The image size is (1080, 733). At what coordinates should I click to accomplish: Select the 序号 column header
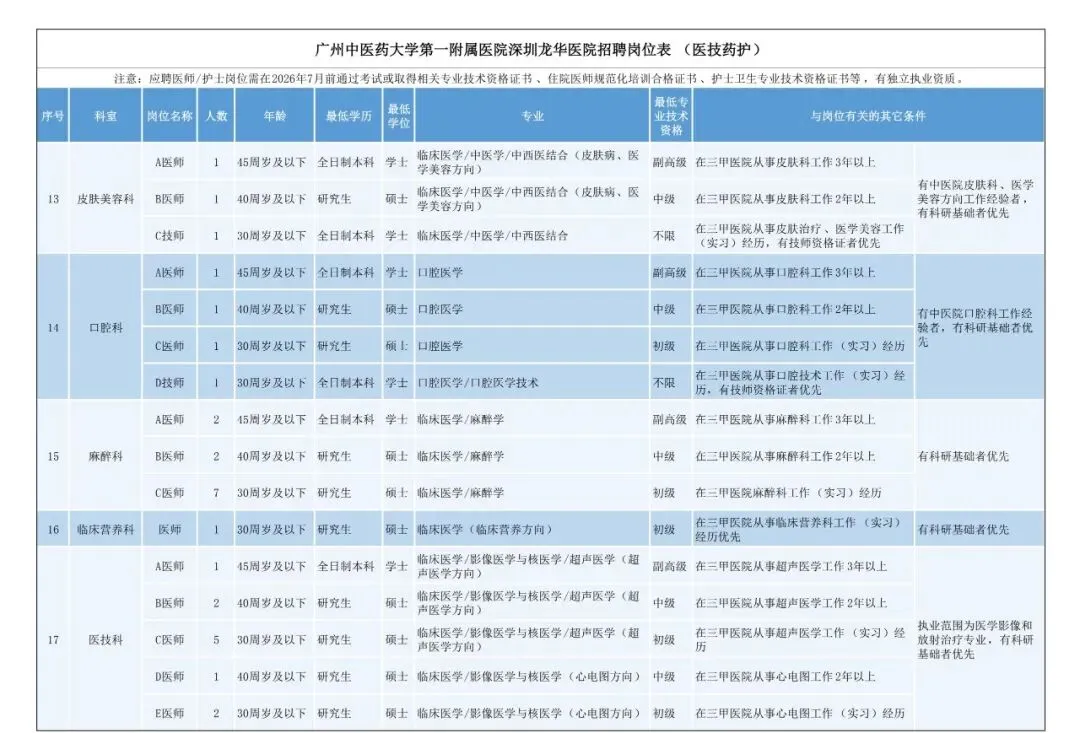[52, 116]
